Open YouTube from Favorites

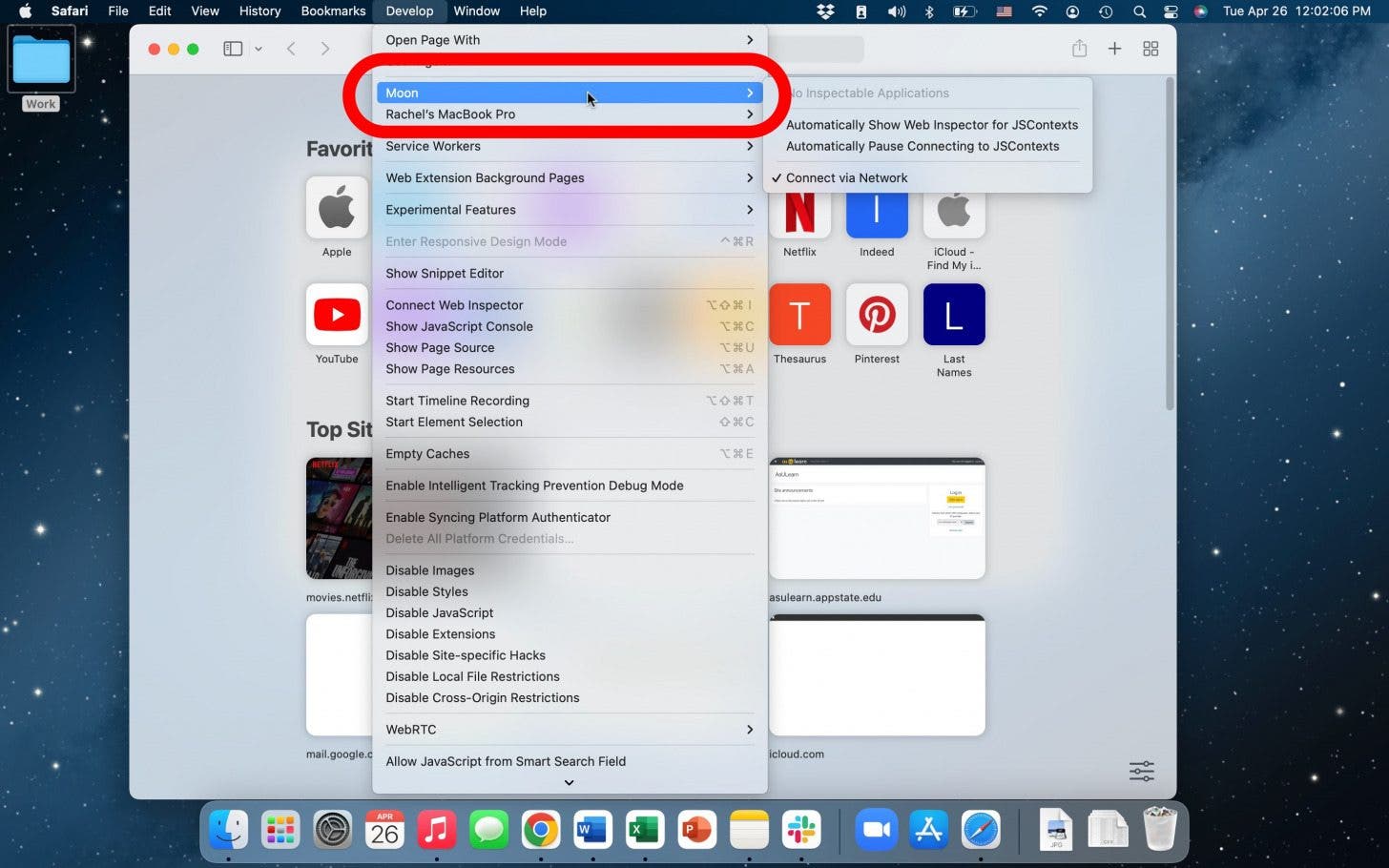click(336, 315)
